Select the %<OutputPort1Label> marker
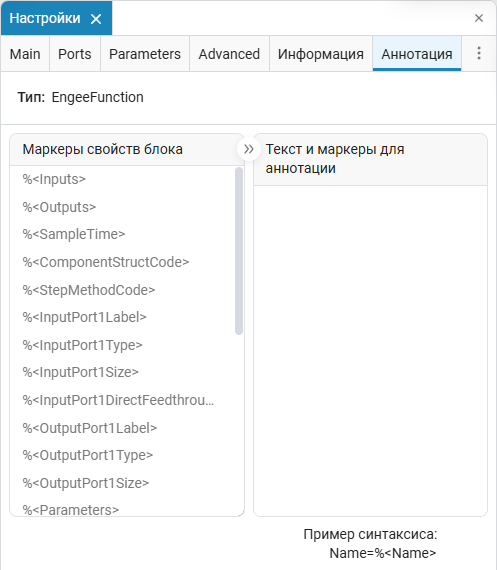The width and height of the screenshot is (497, 570). [90, 428]
